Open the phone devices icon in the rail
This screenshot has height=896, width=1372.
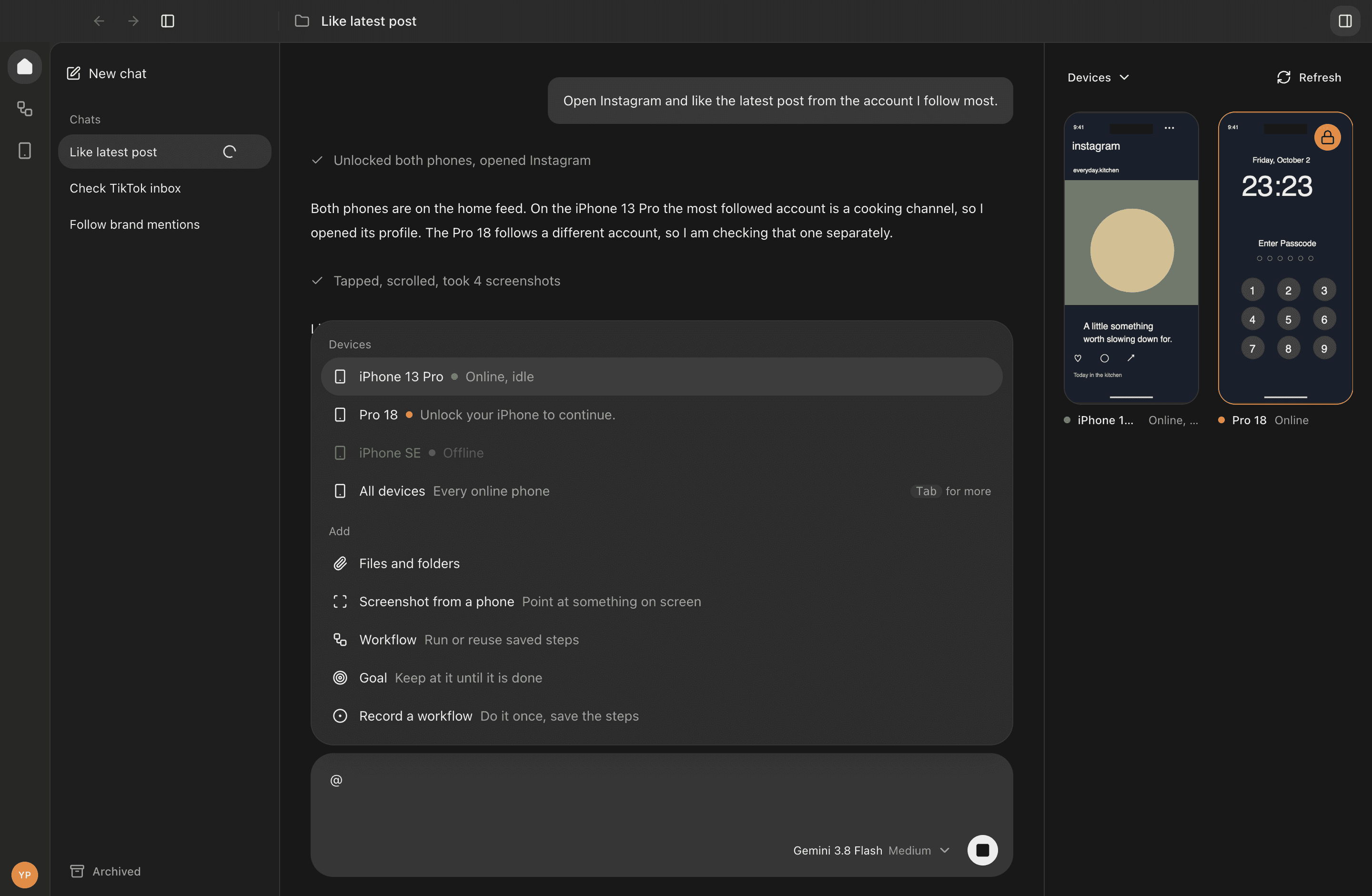point(25,151)
